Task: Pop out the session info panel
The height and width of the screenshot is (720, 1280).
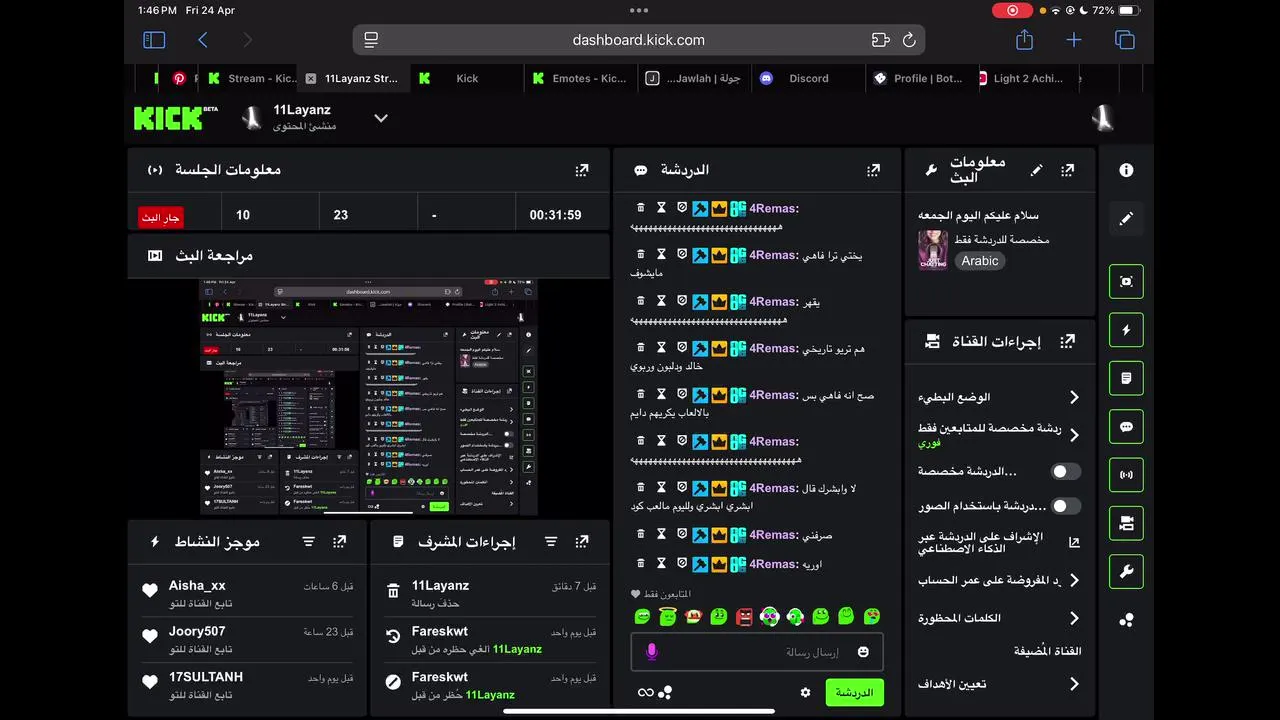Action: pos(582,170)
